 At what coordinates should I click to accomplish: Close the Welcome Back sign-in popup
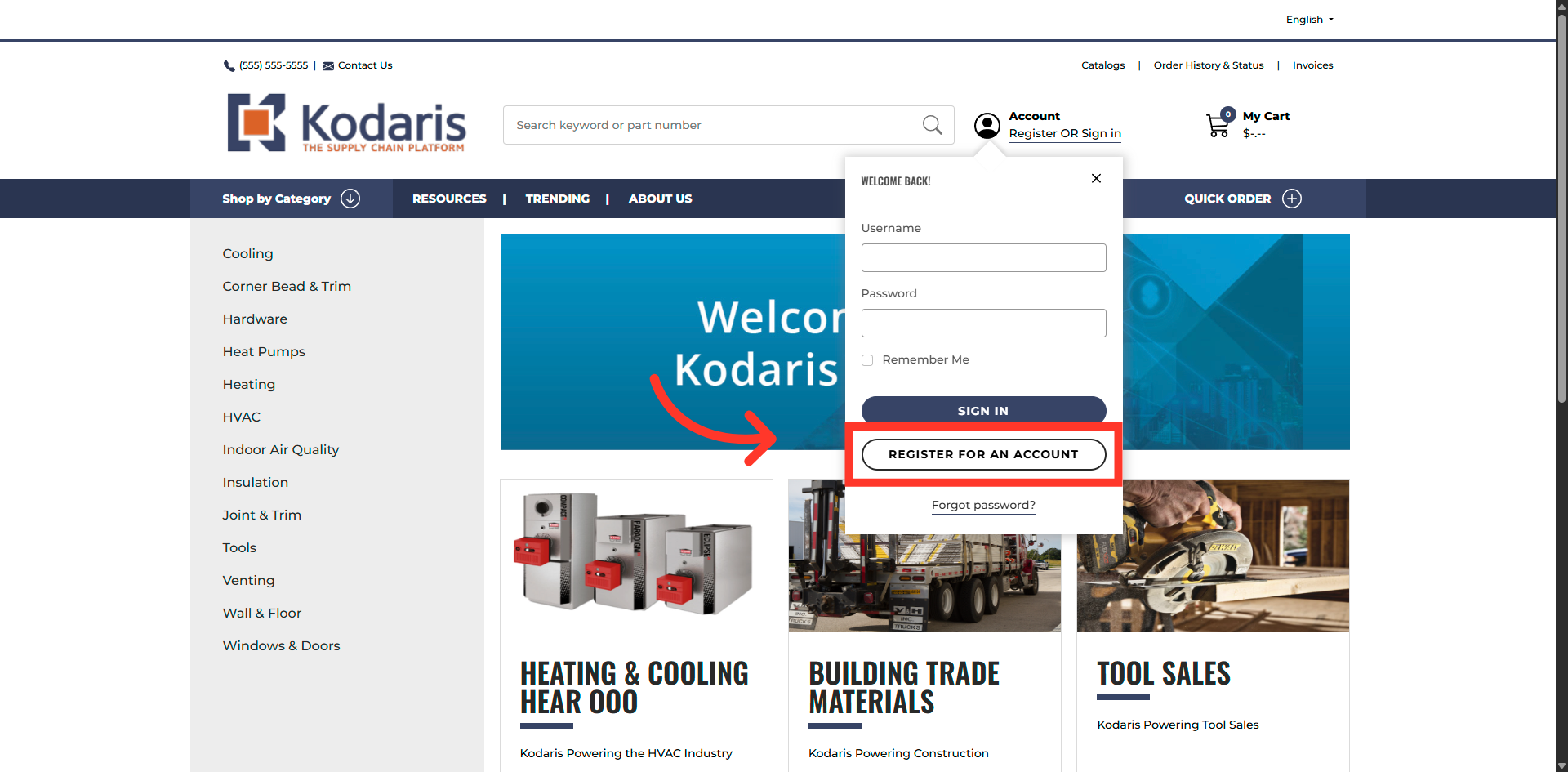tap(1096, 178)
